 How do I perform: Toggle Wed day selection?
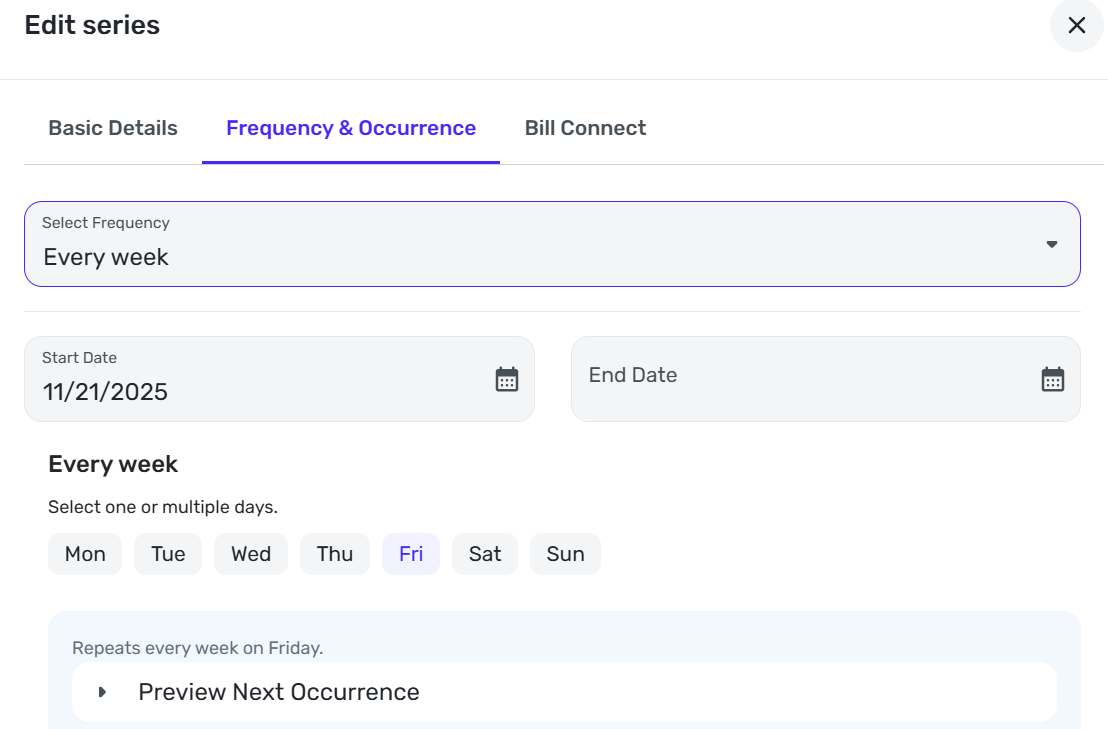tap(251, 554)
